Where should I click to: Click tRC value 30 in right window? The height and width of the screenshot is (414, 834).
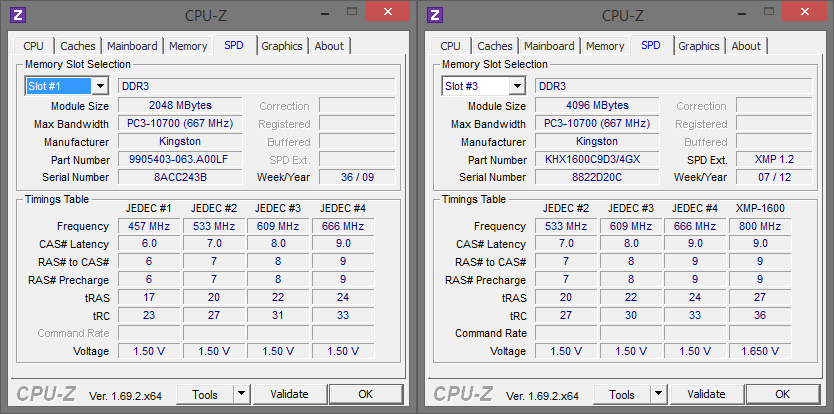631,315
